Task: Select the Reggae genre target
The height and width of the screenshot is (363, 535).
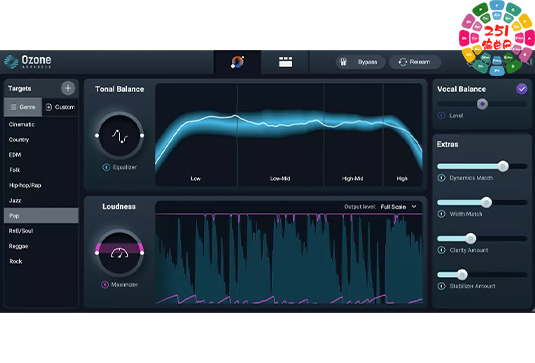Action: [x=41, y=246]
